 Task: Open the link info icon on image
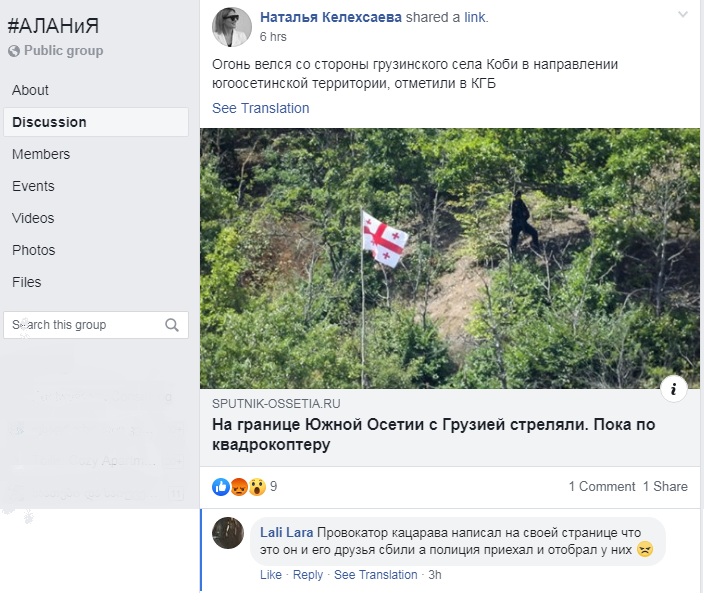tap(675, 388)
